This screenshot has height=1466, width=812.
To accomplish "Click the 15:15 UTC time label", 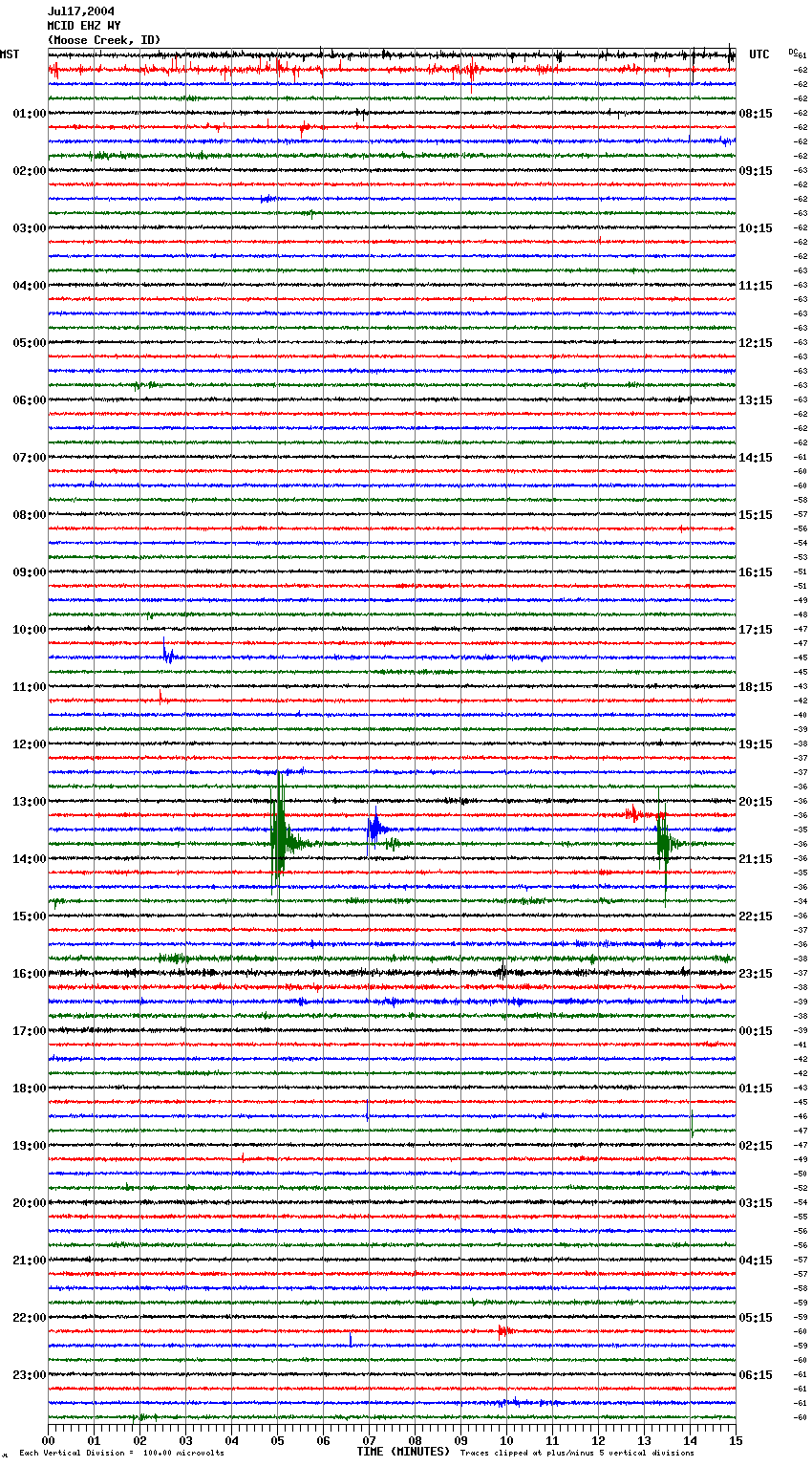I will click(x=756, y=515).
